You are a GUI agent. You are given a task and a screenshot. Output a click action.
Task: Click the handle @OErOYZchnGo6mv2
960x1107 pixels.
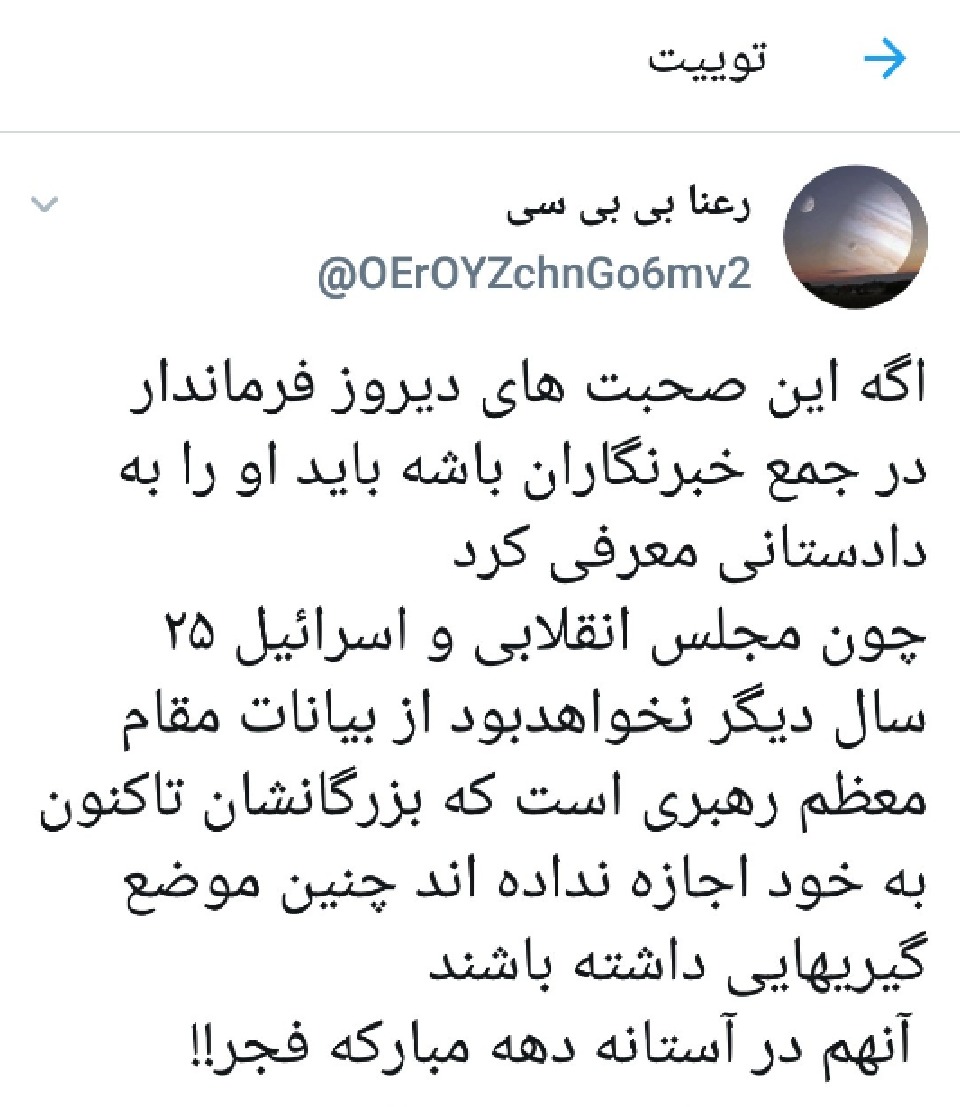534,273
